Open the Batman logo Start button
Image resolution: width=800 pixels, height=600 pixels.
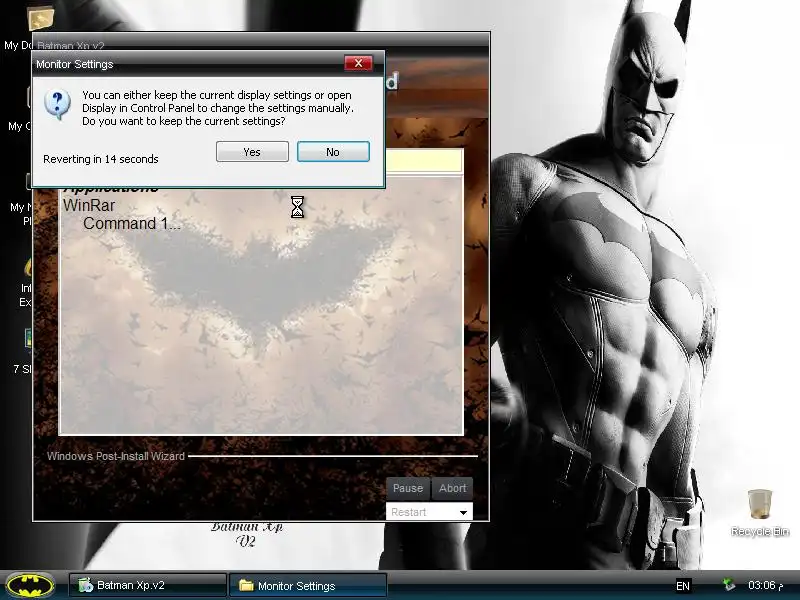tap(31, 585)
